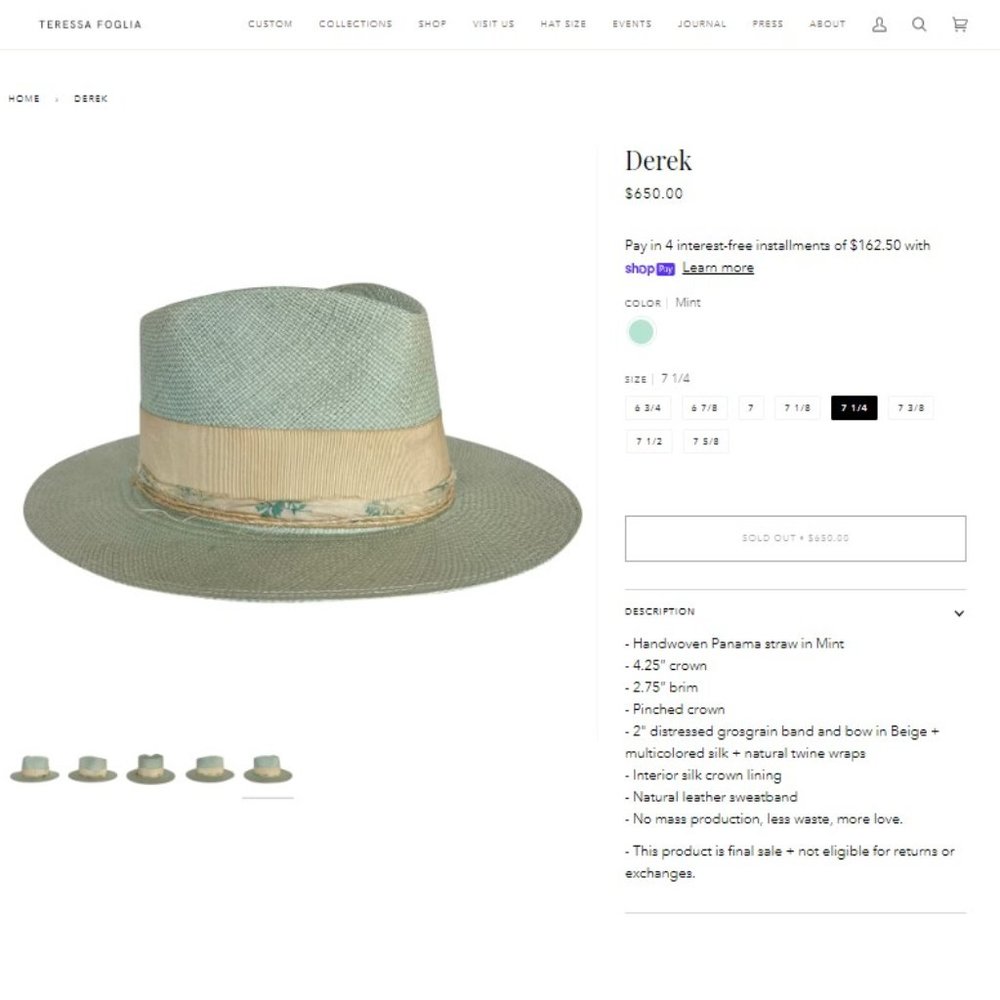The height and width of the screenshot is (1000, 1000).
Task: Open the CUSTOM menu item
Action: tap(270, 24)
